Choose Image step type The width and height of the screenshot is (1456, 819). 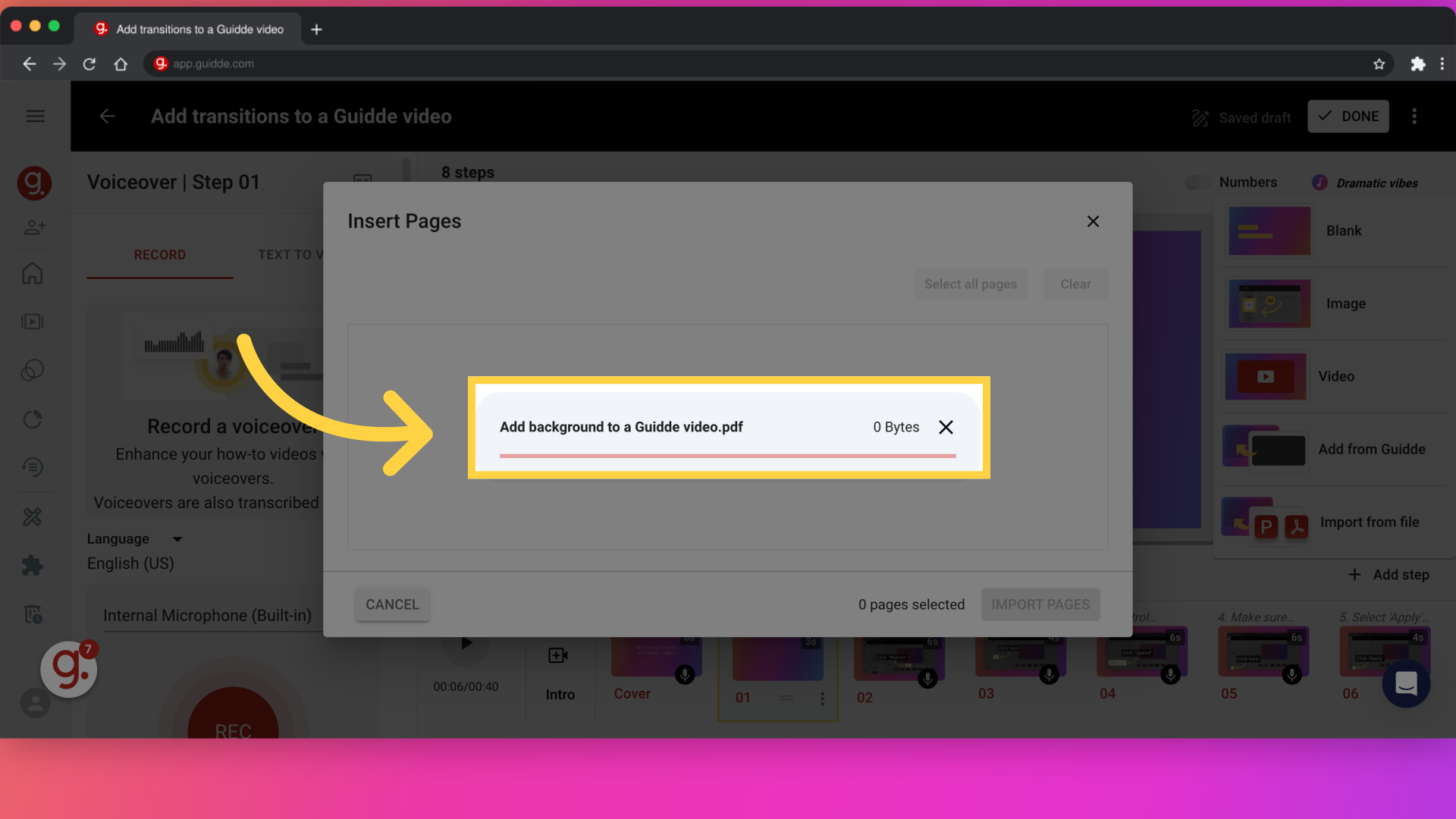pyautogui.click(x=1335, y=303)
